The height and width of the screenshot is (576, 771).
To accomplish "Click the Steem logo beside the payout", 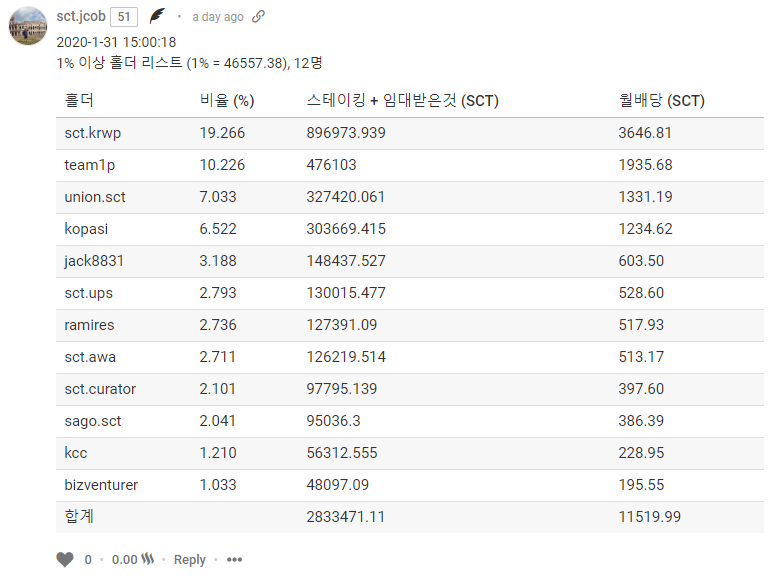I will [x=148, y=560].
